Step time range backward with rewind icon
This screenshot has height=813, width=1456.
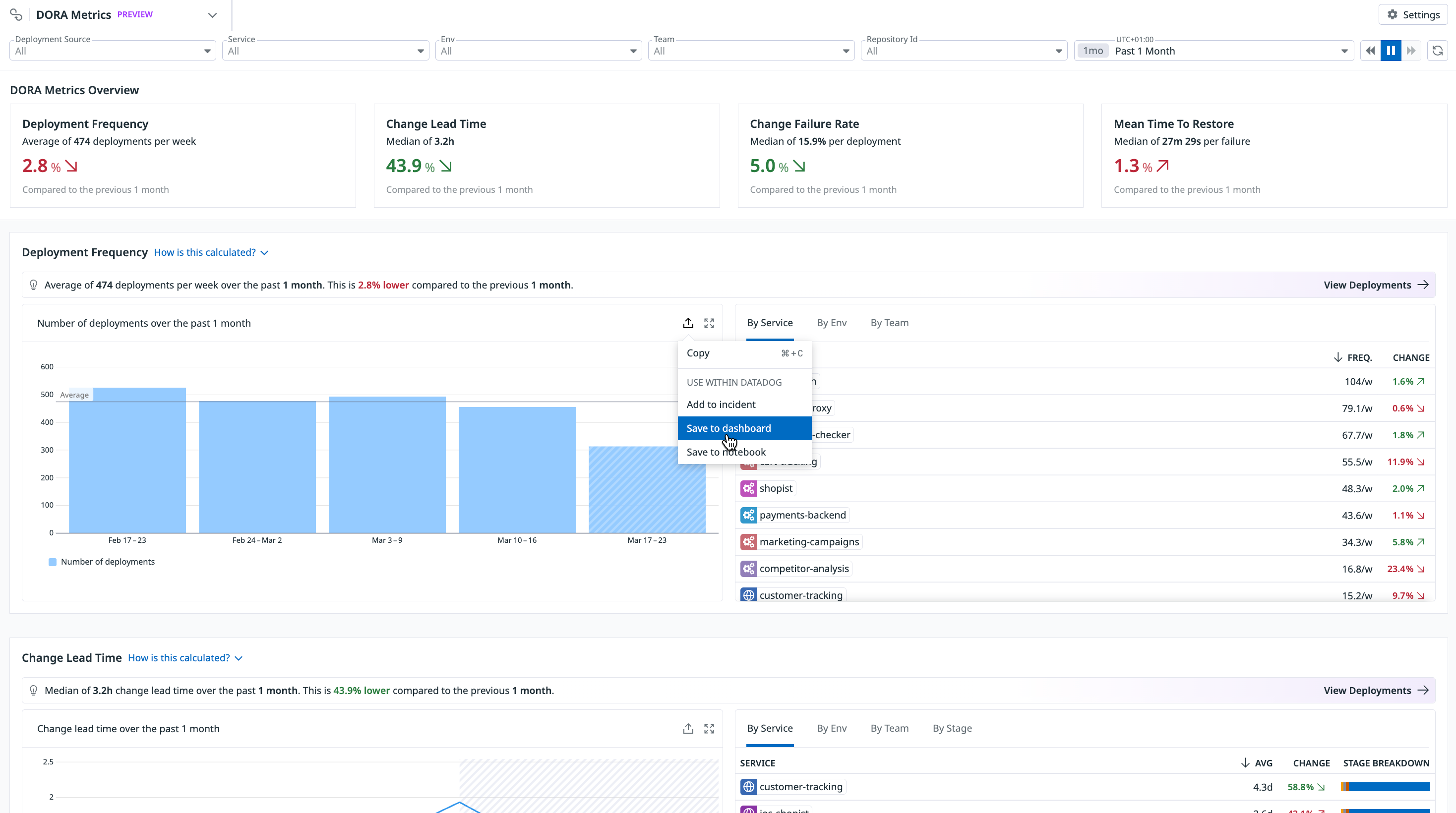(x=1370, y=51)
